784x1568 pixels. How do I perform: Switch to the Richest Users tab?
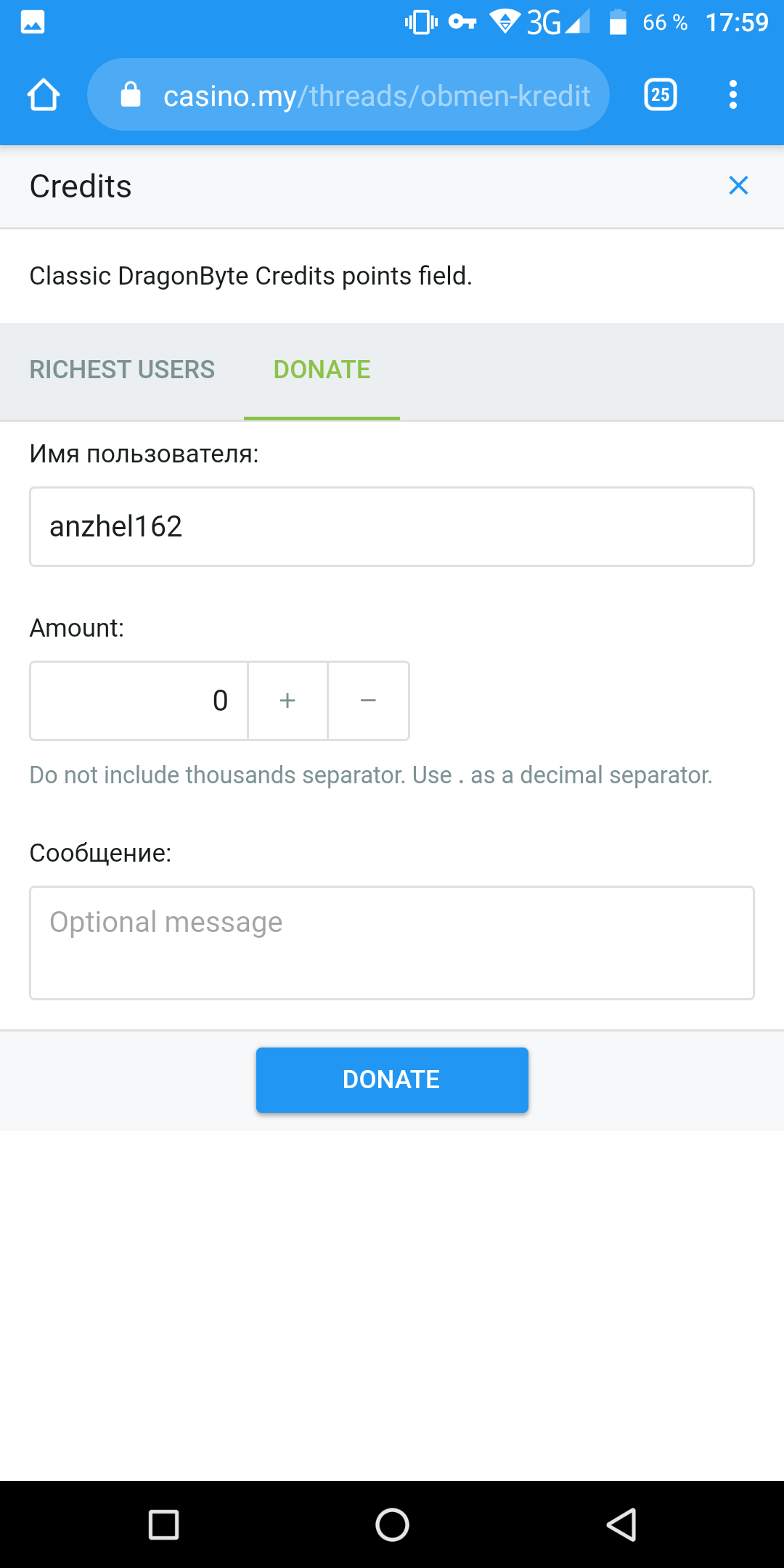[122, 369]
